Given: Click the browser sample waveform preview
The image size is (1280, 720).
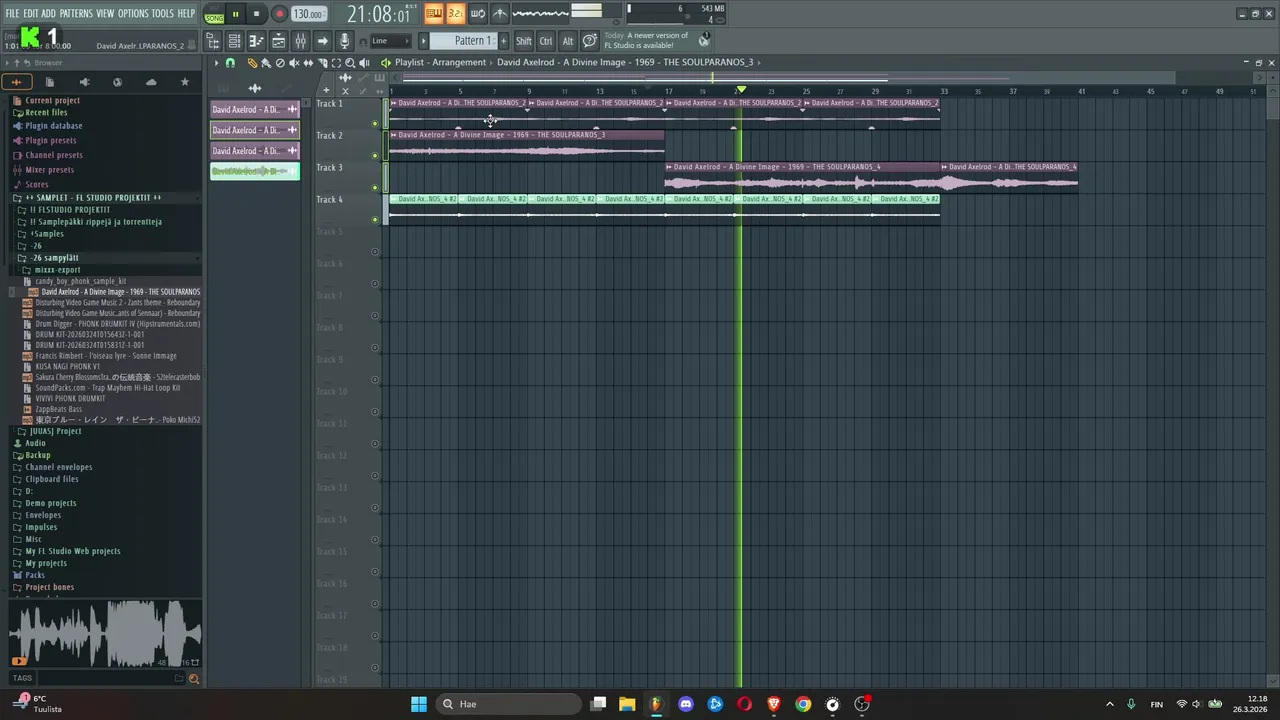Looking at the screenshot, I should tap(104, 634).
